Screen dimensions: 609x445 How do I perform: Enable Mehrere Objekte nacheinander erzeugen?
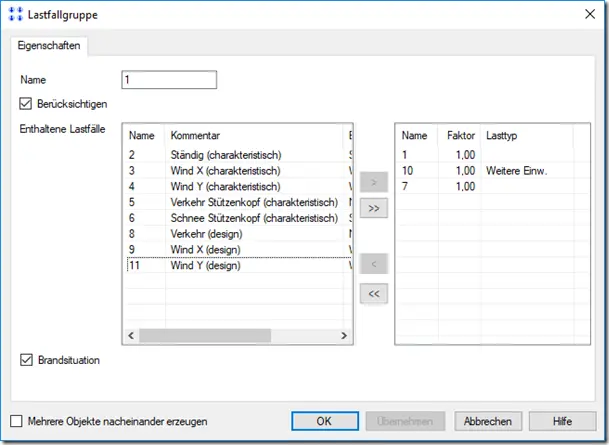pos(16,421)
